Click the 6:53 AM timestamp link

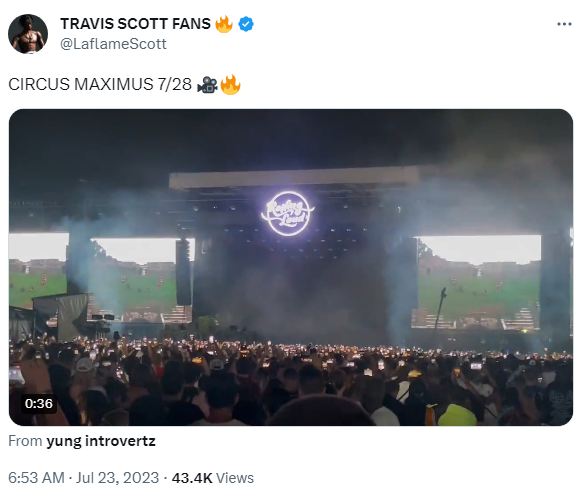[x=36, y=478]
